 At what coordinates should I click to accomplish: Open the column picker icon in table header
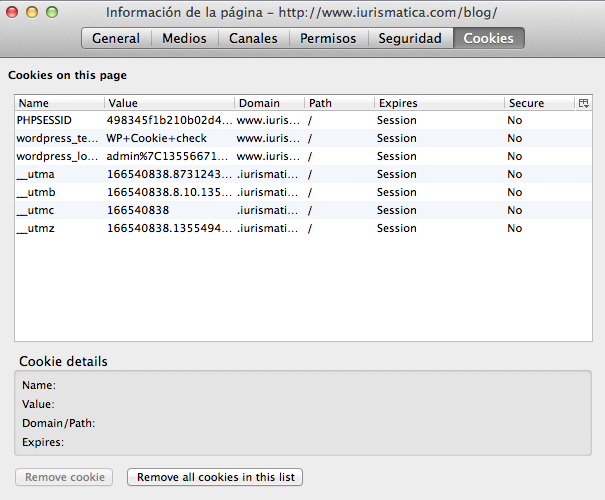click(583, 103)
